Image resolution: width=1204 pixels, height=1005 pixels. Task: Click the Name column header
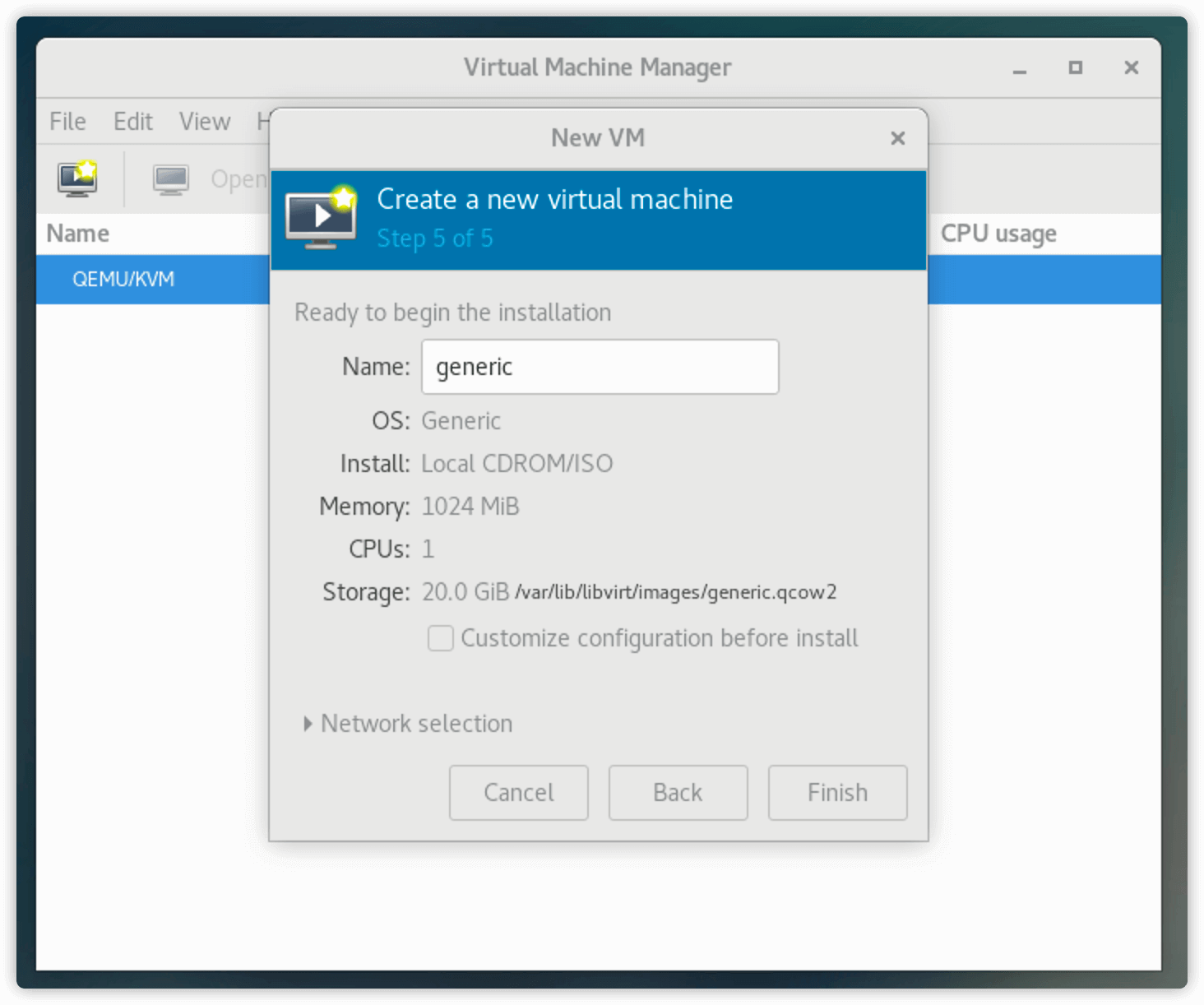point(78,234)
